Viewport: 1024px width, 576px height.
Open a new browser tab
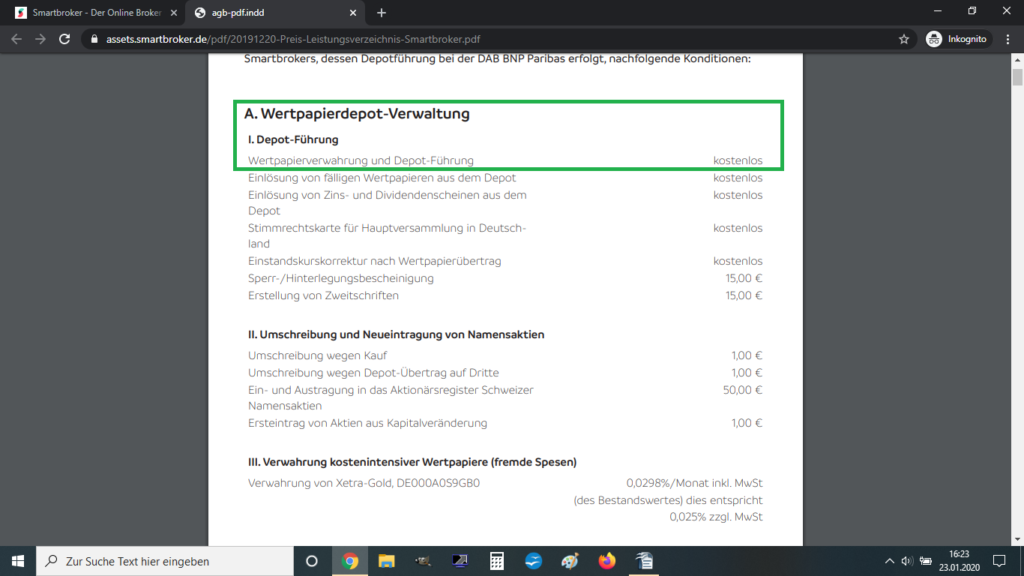click(x=381, y=12)
